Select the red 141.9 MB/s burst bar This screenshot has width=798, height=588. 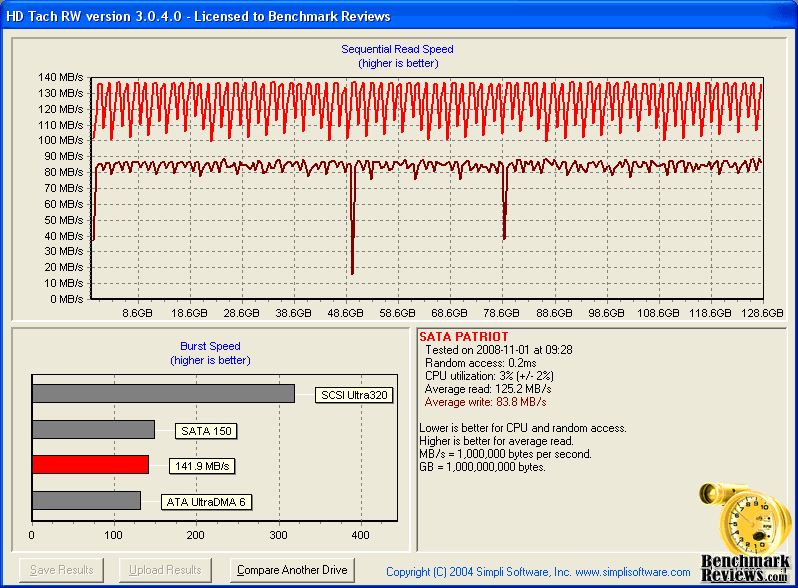tap(91, 465)
